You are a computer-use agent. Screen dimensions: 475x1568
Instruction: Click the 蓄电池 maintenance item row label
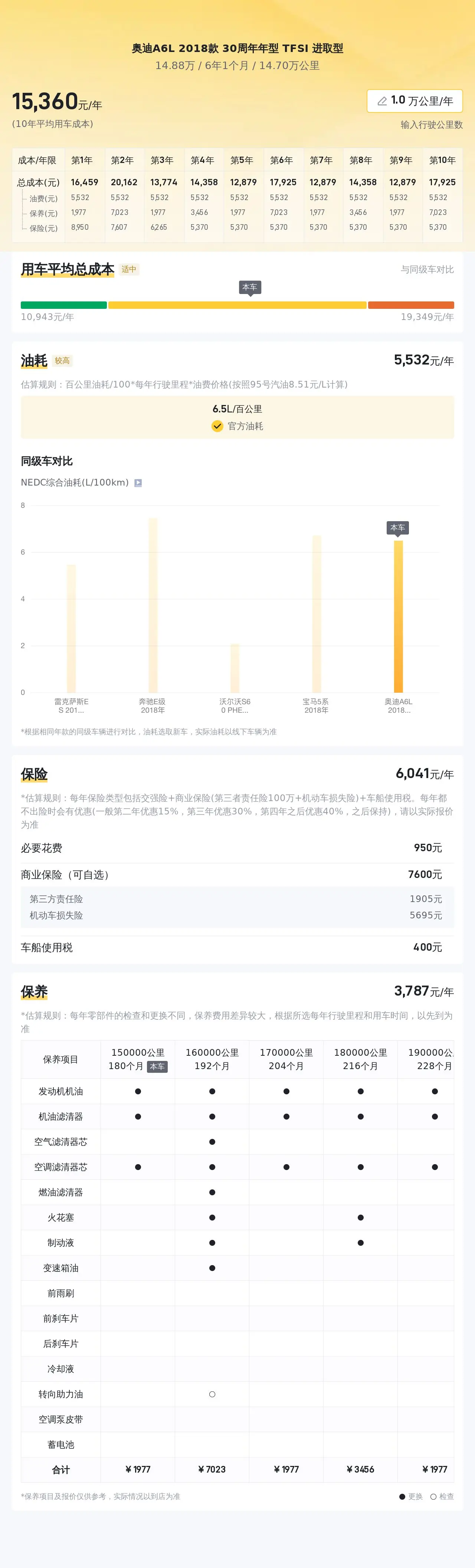[61, 1444]
